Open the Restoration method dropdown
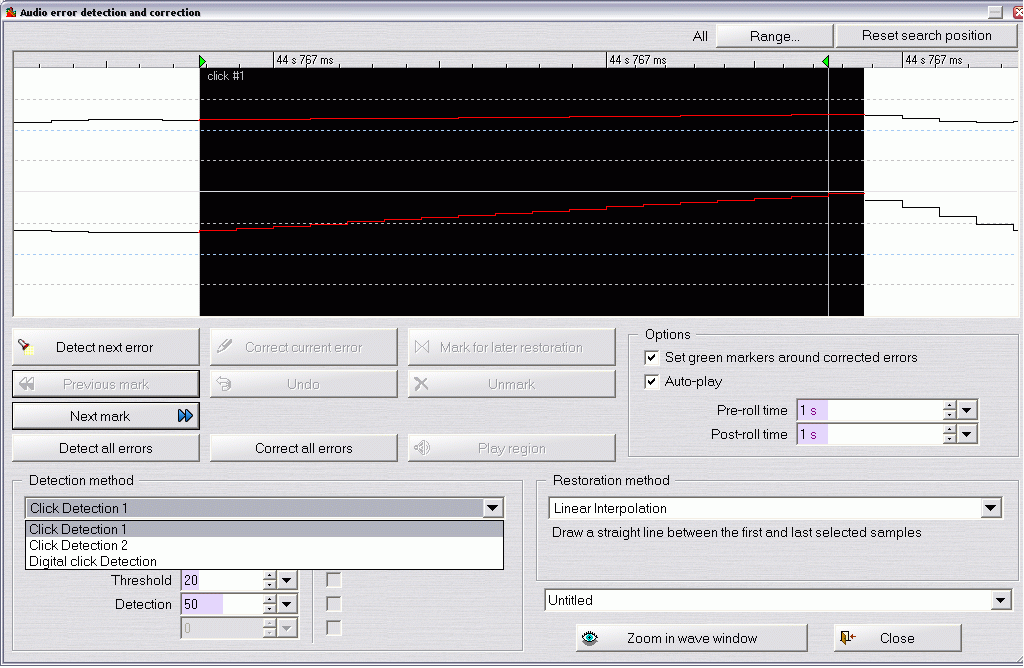 click(x=991, y=508)
